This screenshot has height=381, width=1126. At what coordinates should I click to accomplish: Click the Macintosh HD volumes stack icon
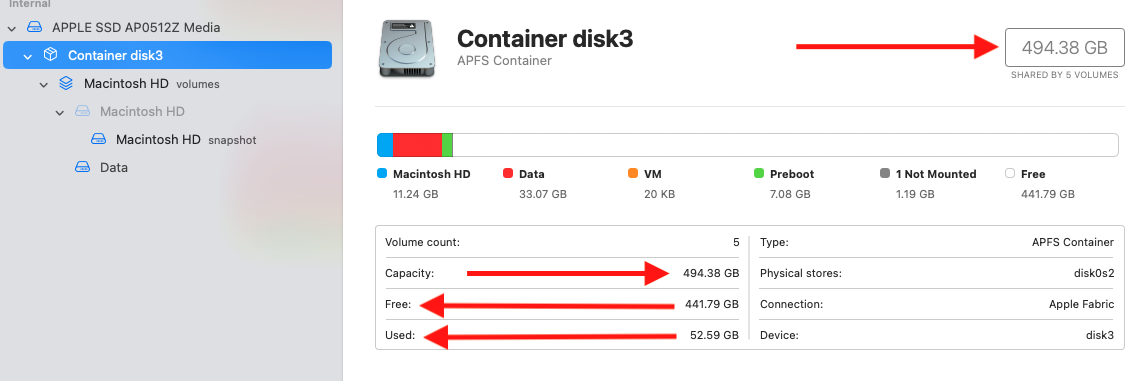pyautogui.click(x=66, y=83)
